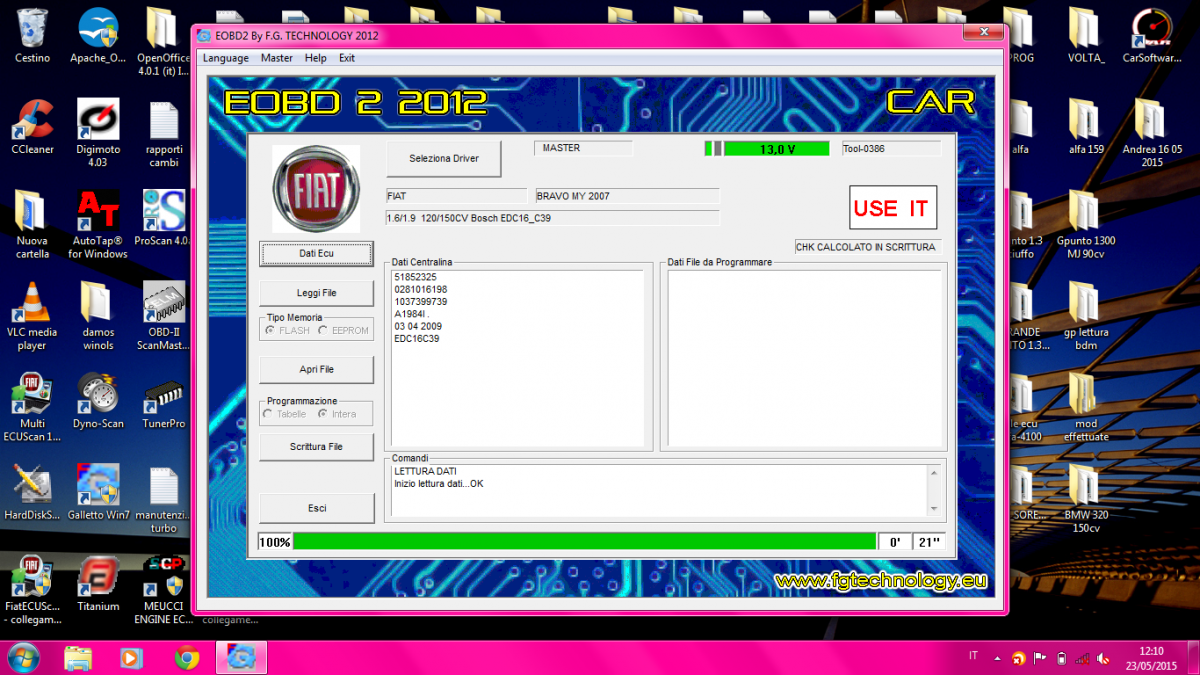Image resolution: width=1200 pixels, height=675 pixels.
Task: Open the Windows Start menu
Action: point(23,657)
